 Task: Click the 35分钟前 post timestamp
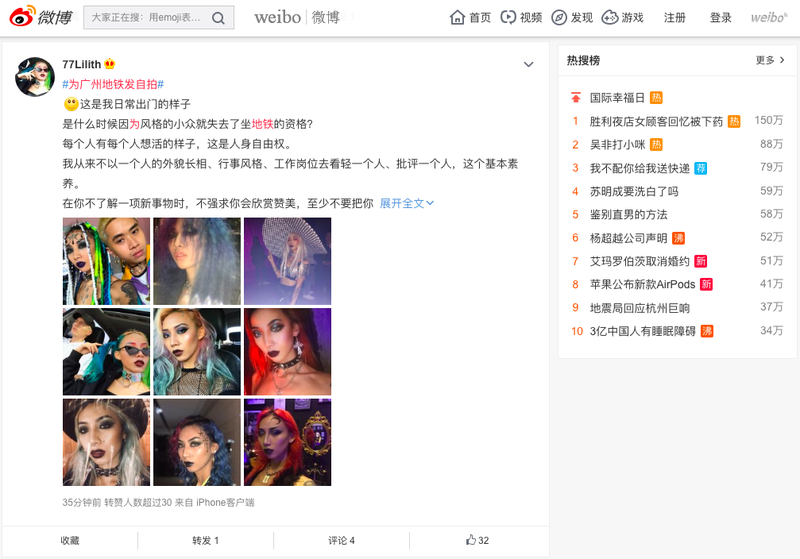pyautogui.click(x=82, y=502)
